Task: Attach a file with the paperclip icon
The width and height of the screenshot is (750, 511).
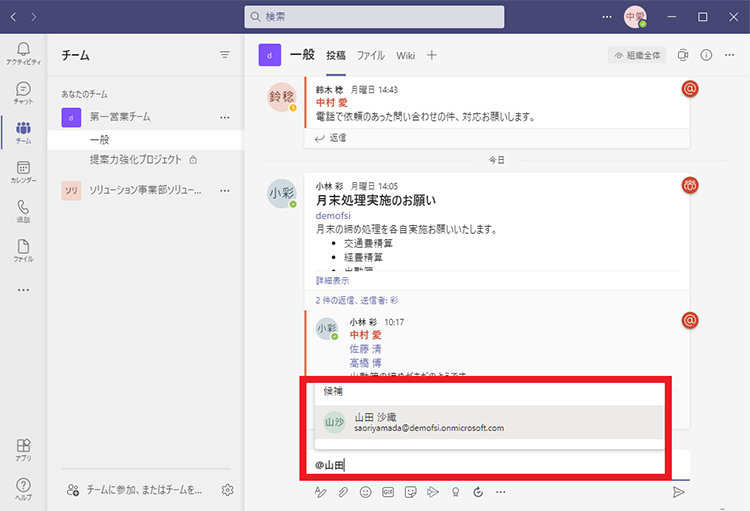Action: 343,492
